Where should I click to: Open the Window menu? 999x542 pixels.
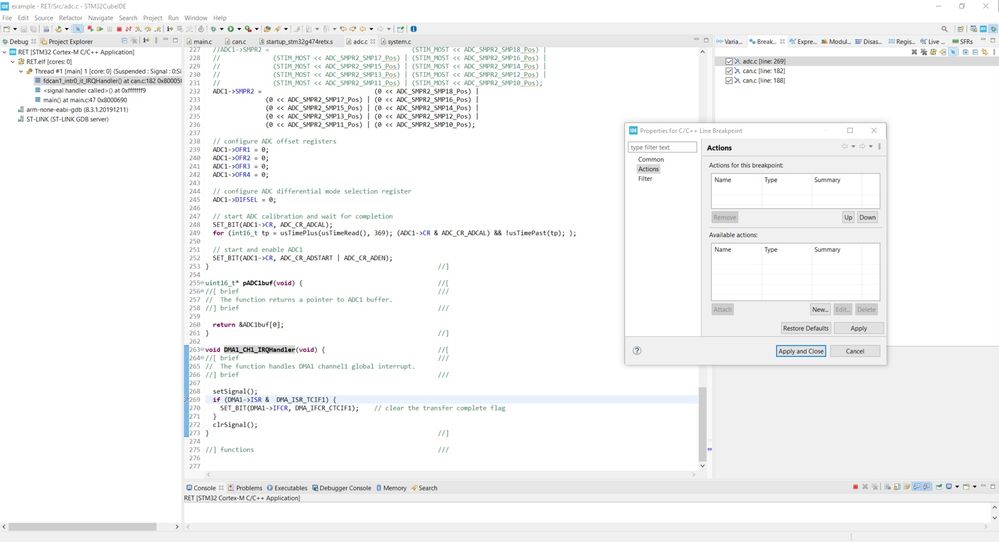click(x=196, y=18)
